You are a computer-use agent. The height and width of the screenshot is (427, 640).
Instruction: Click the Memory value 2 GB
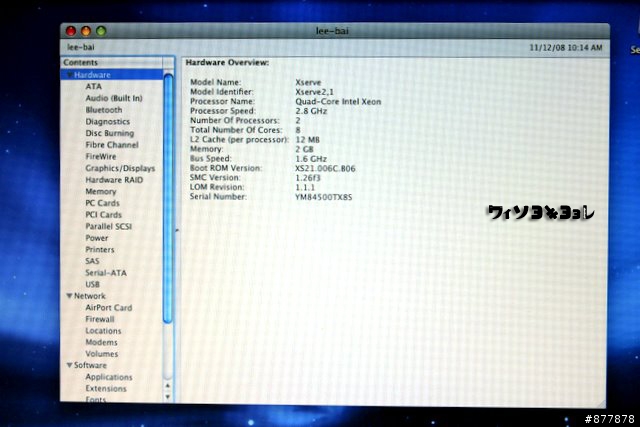304,149
